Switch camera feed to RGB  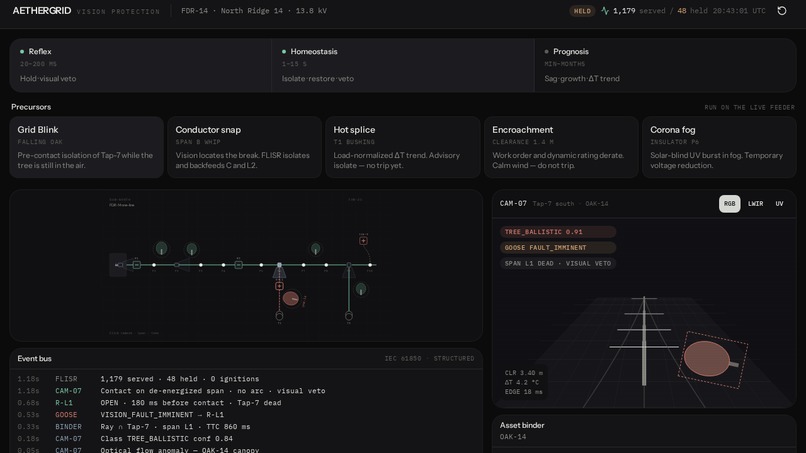click(729, 204)
